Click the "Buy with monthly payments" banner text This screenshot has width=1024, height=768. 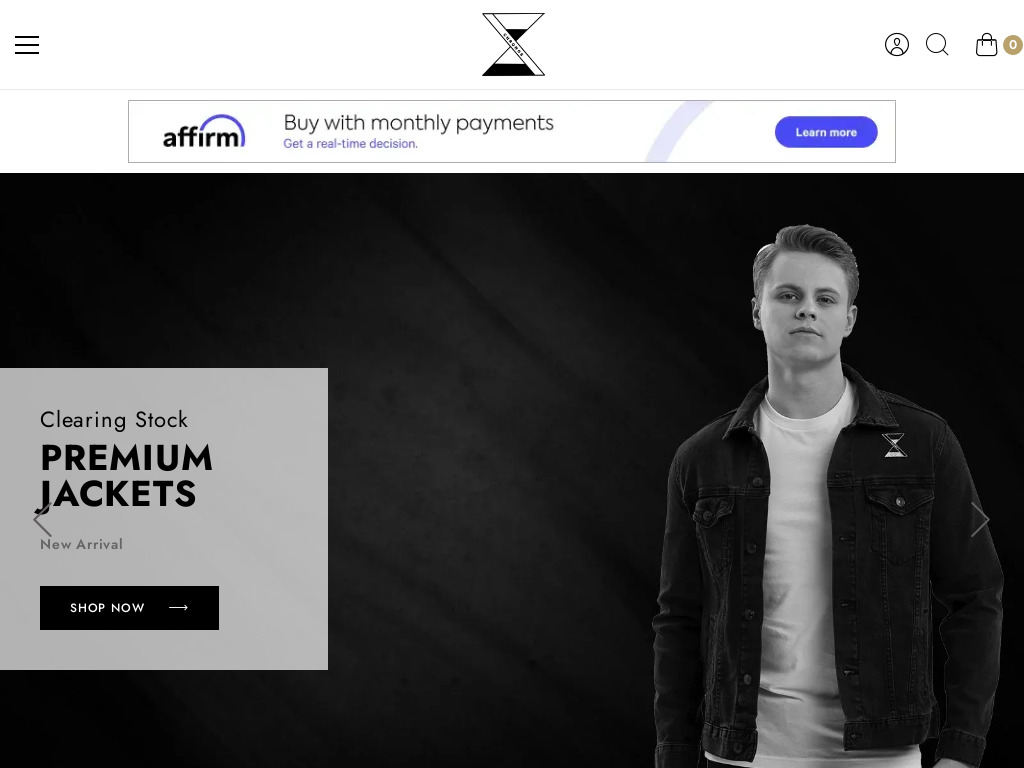coord(419,123)
